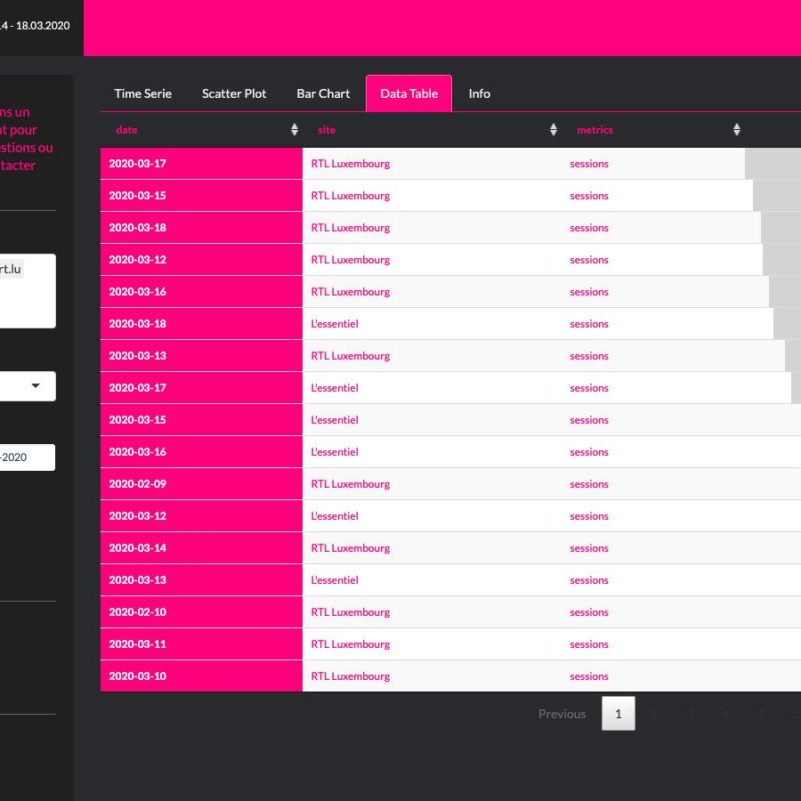Click the date column header label

(x=127, y=130)
